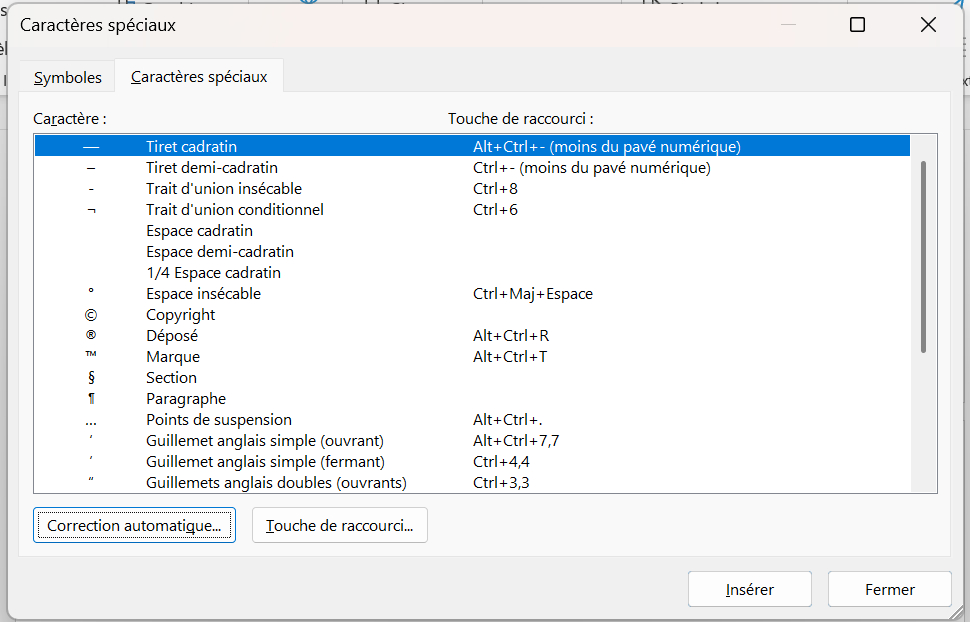Select the section § symbol

[x=91, y=378]
